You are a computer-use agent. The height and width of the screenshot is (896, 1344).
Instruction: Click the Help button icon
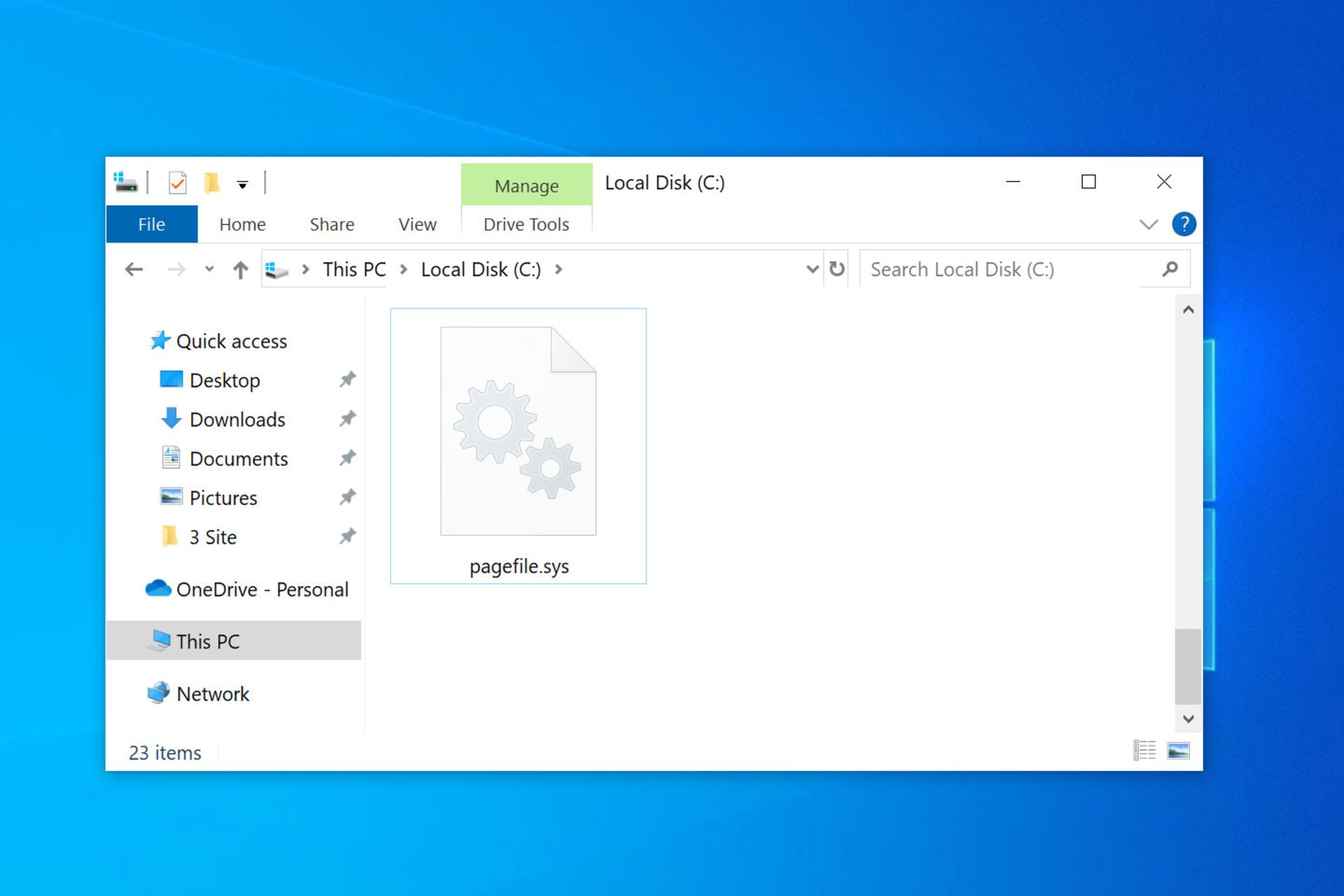[x=1184, y=223]
